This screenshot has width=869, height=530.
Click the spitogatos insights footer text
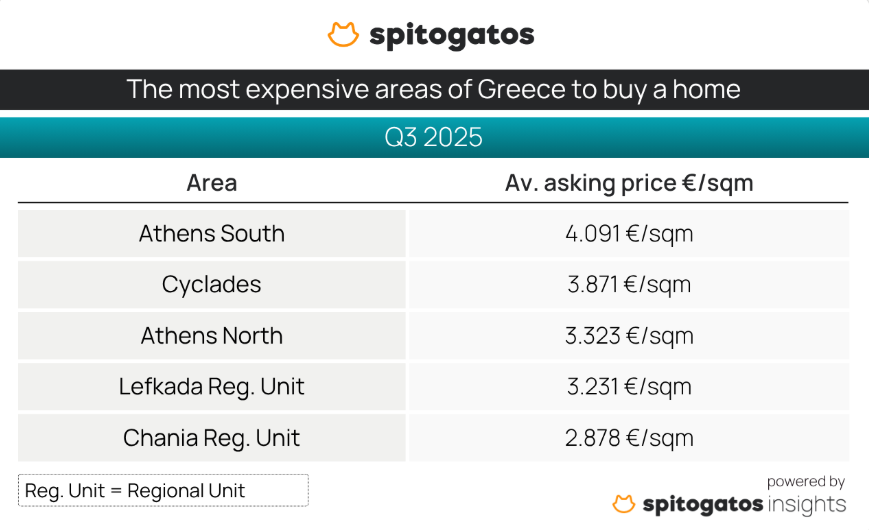(x=743, y=504)
